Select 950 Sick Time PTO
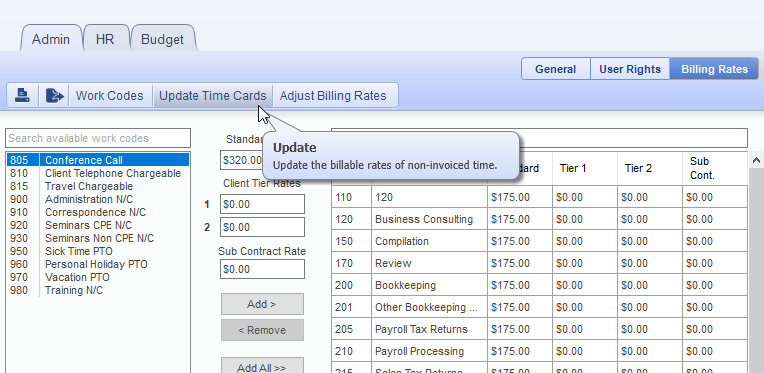 pyautogui.click(x=98, y=251)
